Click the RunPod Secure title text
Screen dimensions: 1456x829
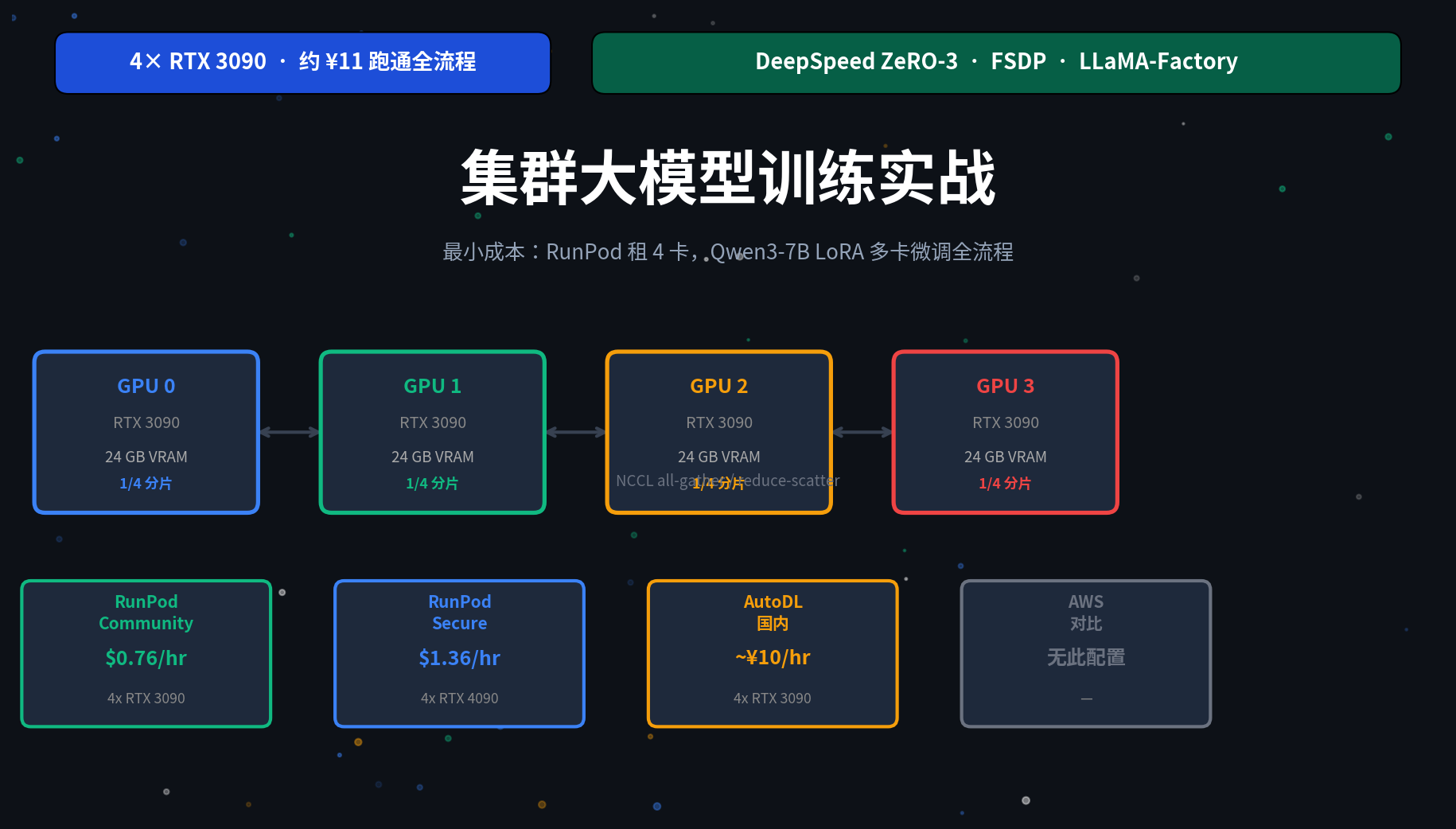pos(460,613)
